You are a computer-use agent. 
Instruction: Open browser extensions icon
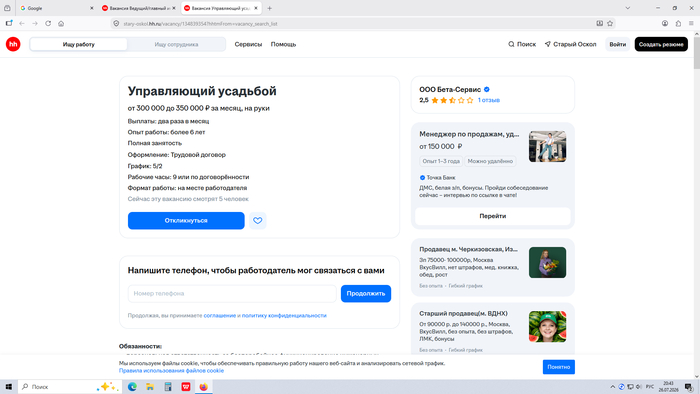pyautogui.click(x=678, y=24)
